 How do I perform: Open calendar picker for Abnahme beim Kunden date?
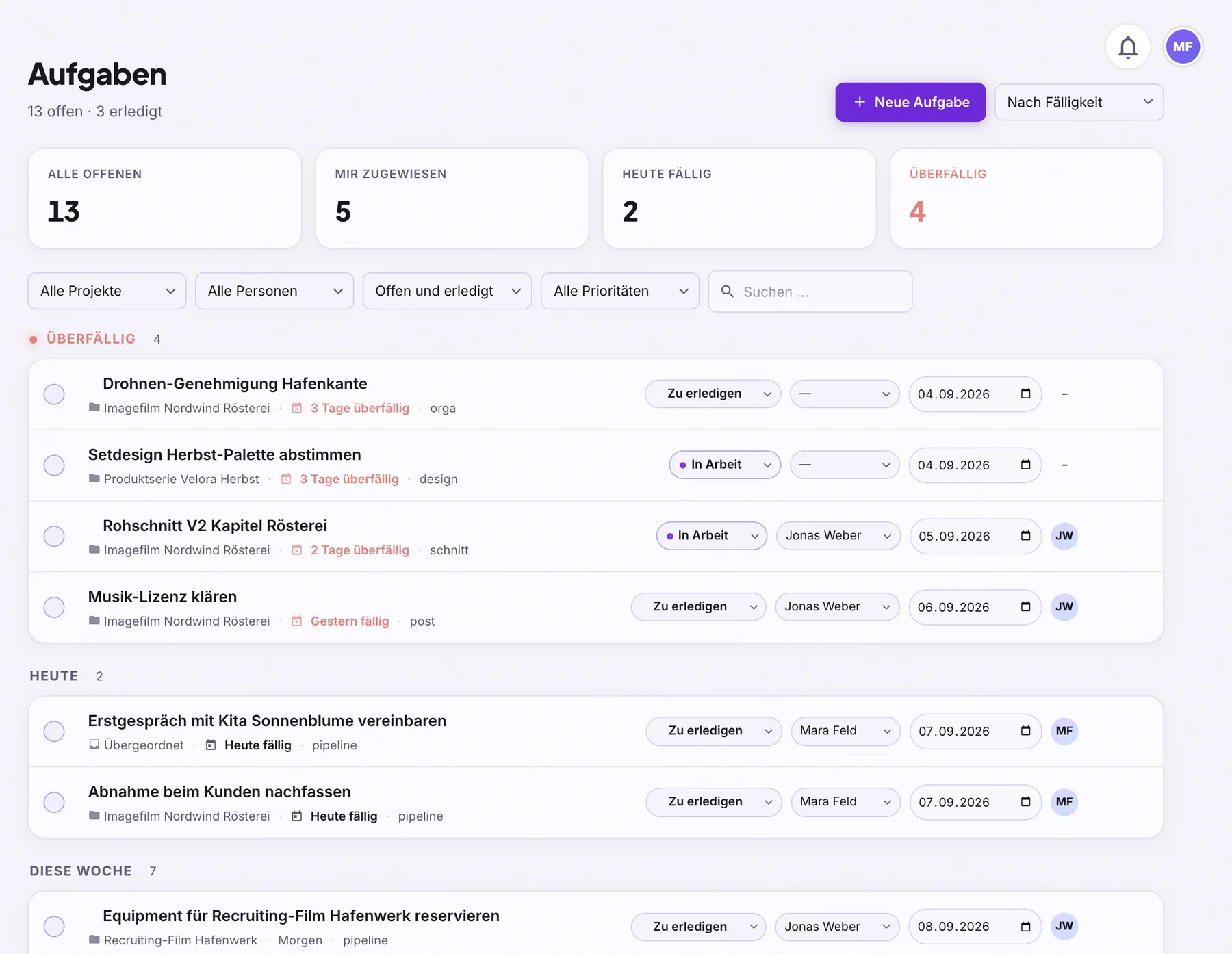[1025, 802]
